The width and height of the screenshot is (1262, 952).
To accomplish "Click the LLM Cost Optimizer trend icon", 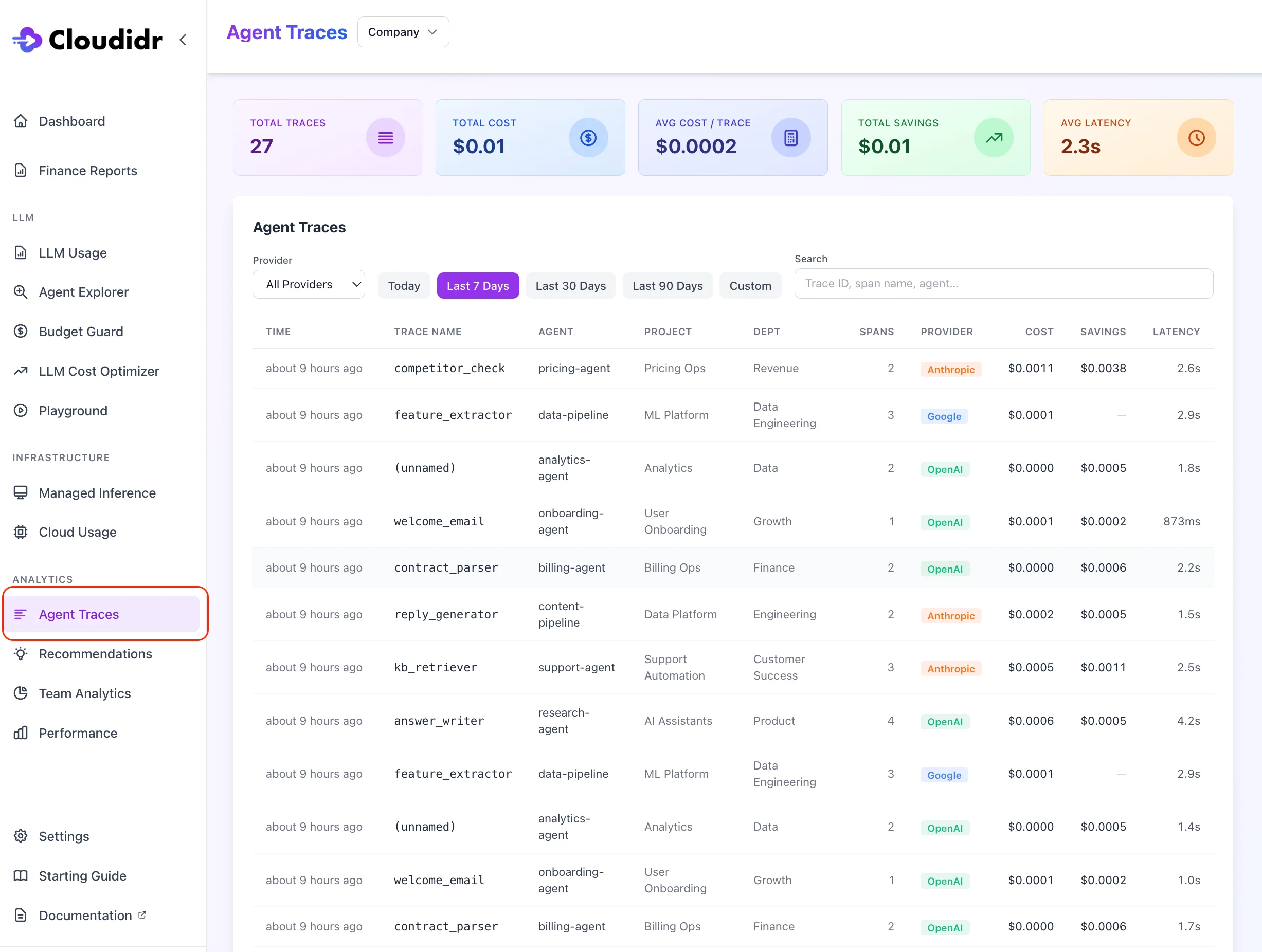I will [x=21, y=371].
